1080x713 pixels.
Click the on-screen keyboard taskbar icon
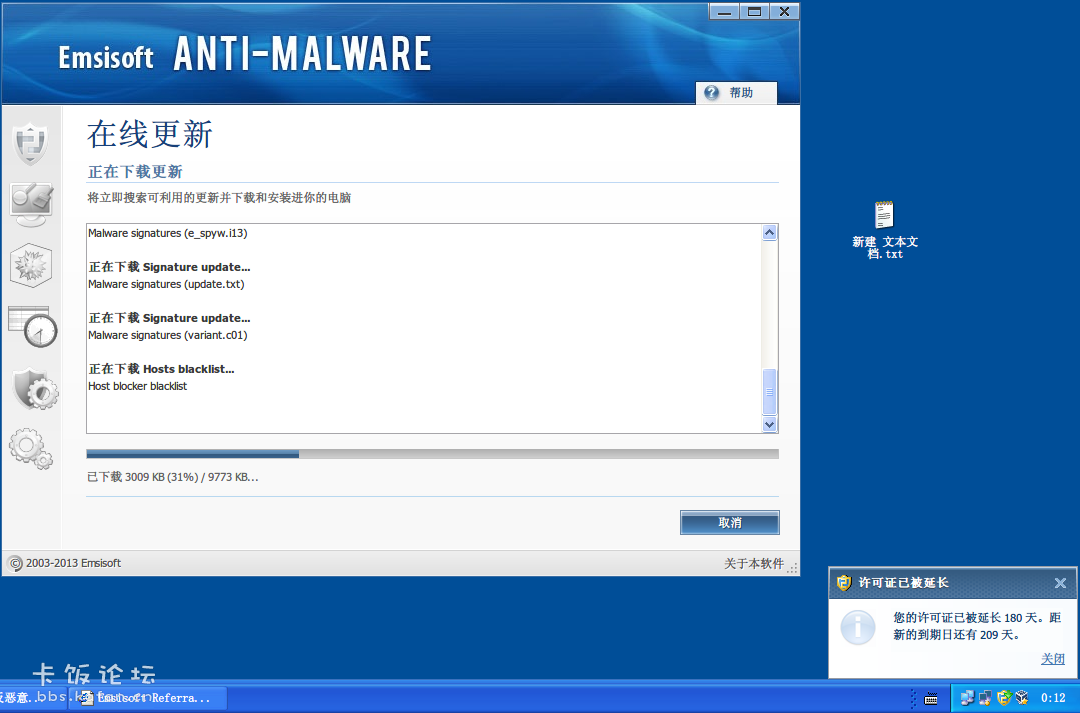coord(931,699)
